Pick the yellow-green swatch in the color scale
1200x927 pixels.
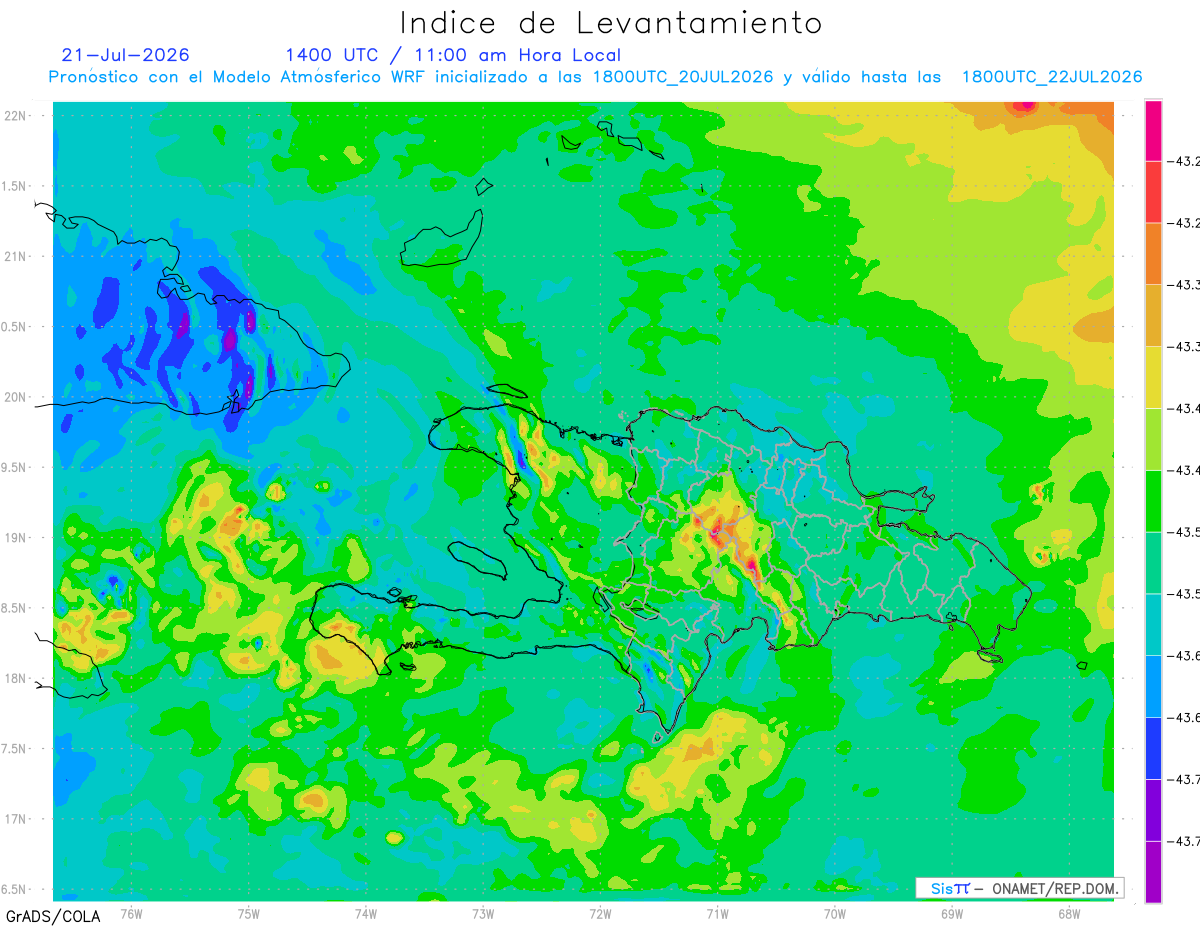1153,439
